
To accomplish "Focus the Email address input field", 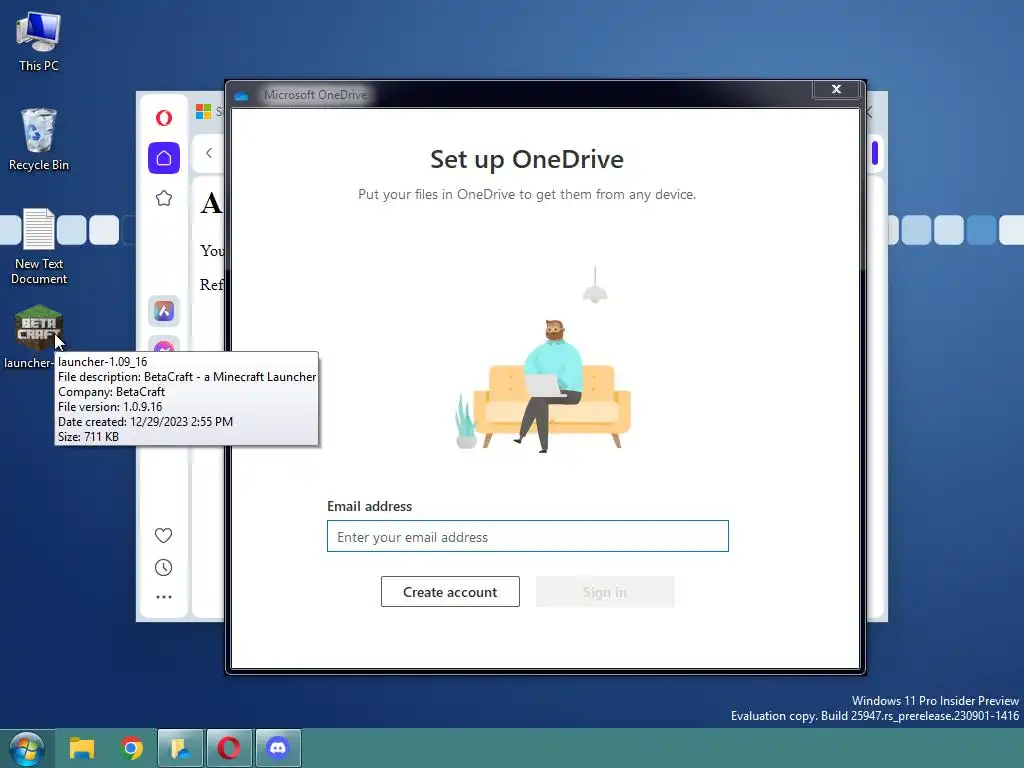I will [528, 536].
